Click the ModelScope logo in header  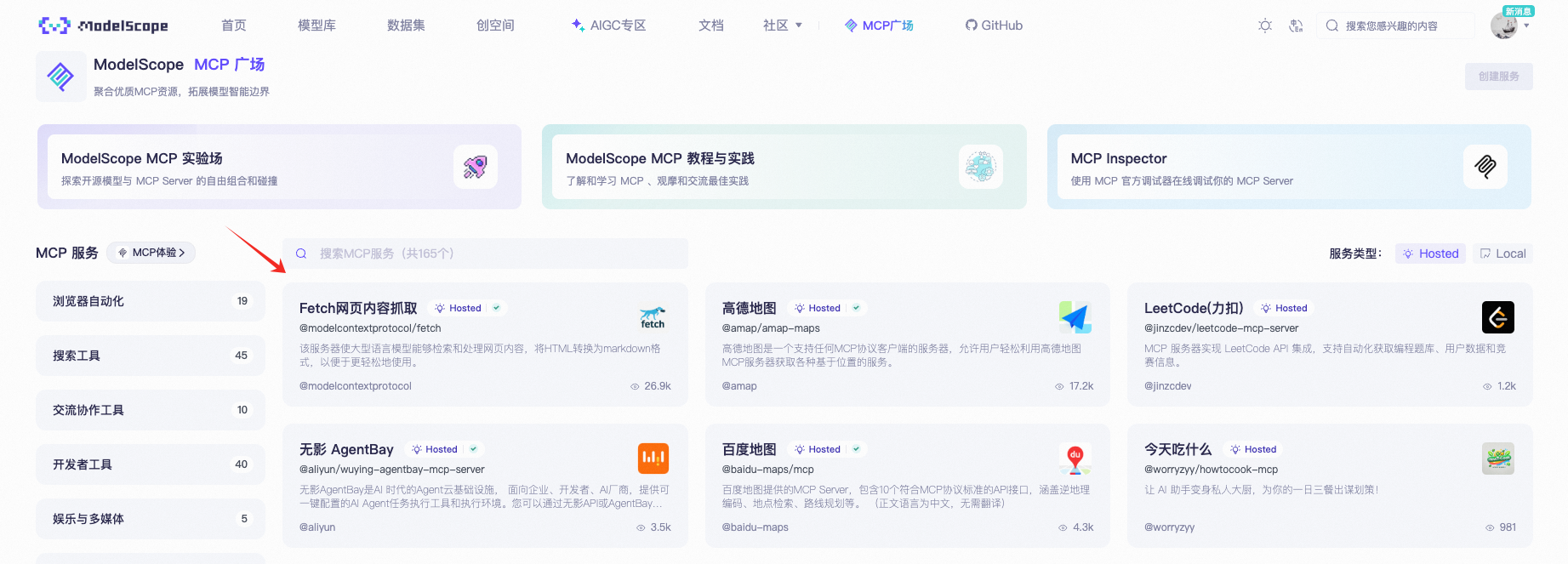103,26
